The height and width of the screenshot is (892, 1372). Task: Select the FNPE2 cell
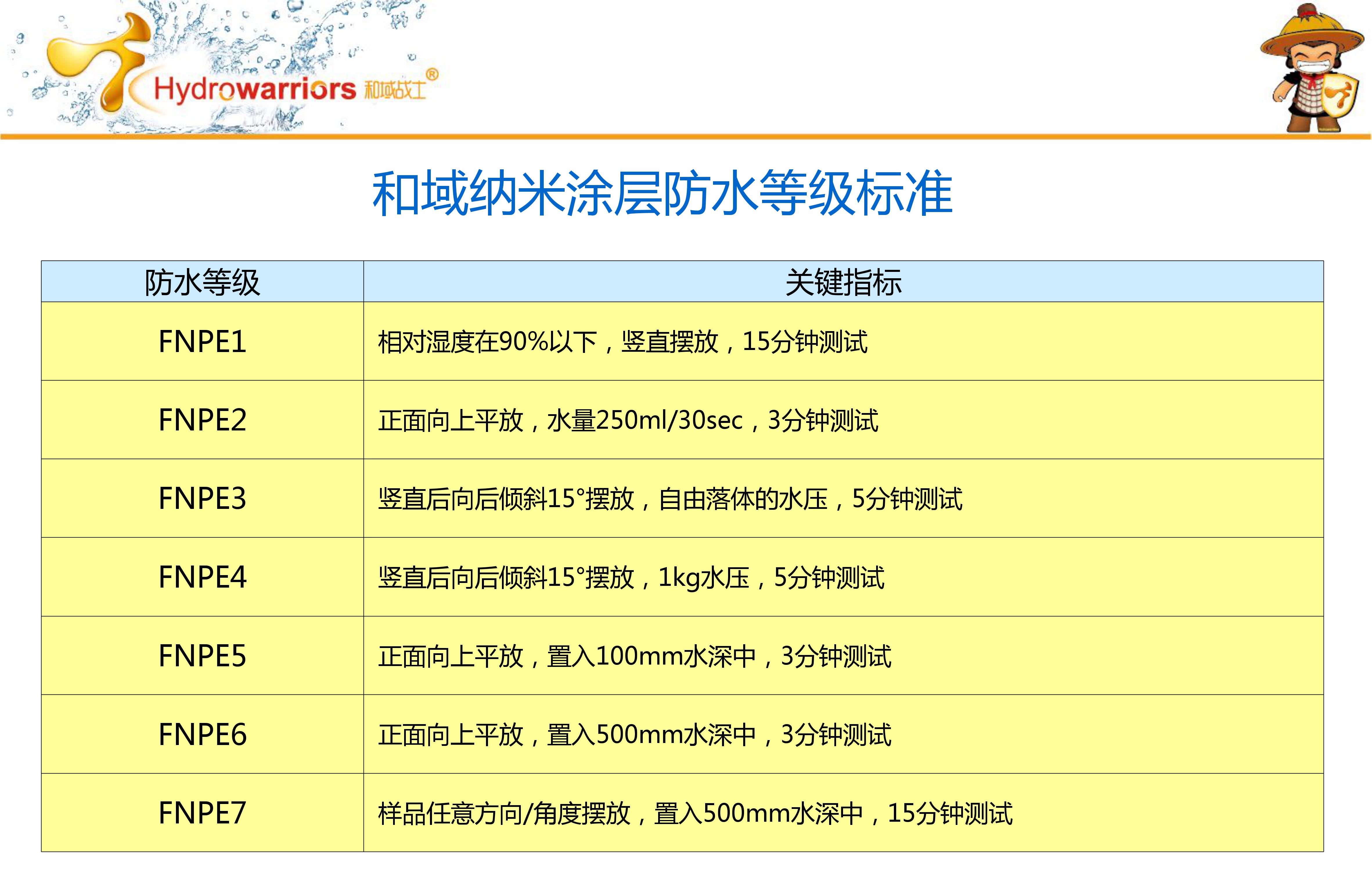pyautogui.click(x=202, y=420)
